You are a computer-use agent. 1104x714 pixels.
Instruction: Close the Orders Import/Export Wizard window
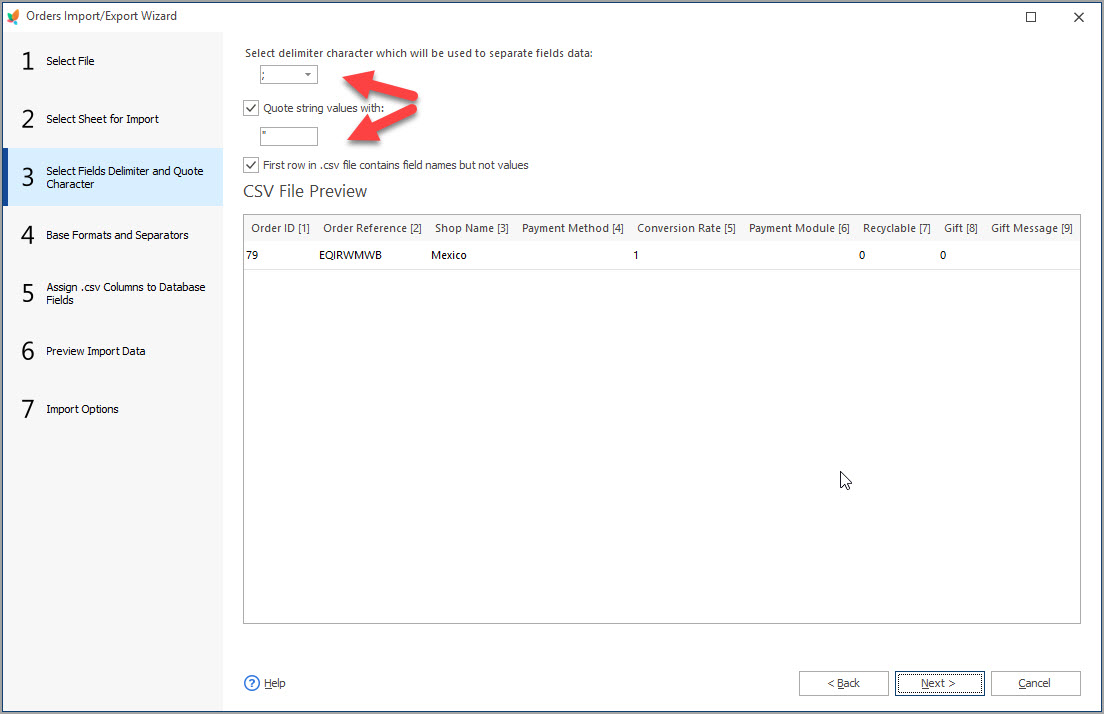click(1079, 17)
